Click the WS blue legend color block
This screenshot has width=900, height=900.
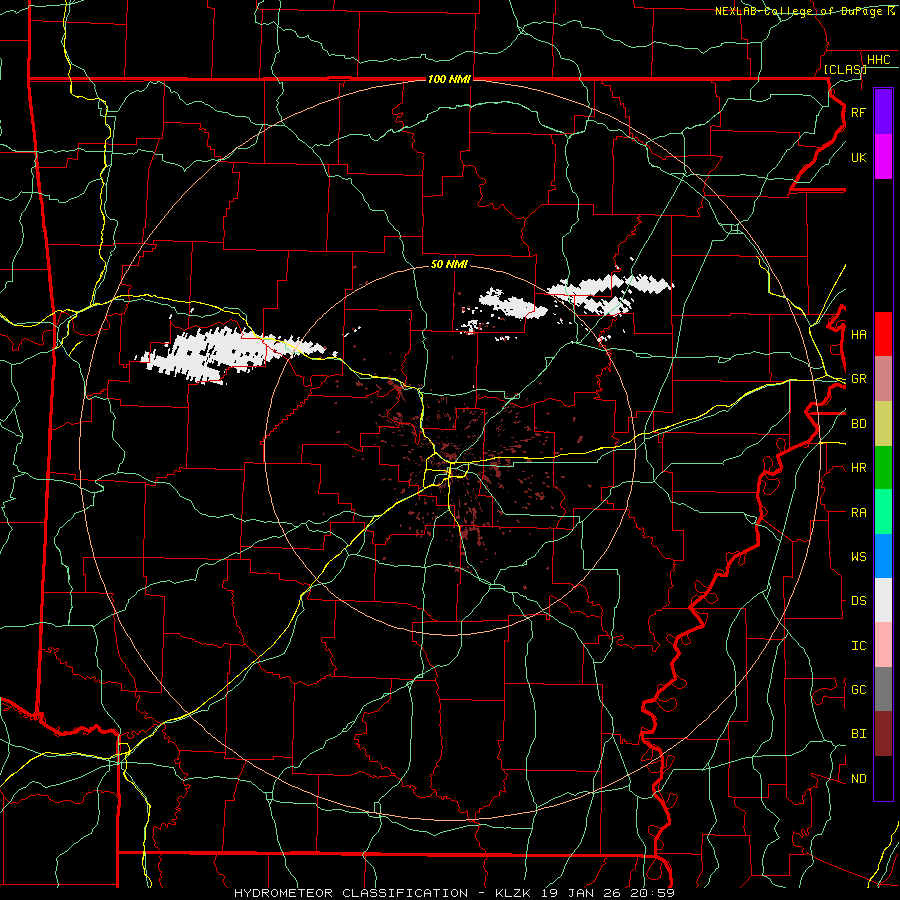click(883, 556)
